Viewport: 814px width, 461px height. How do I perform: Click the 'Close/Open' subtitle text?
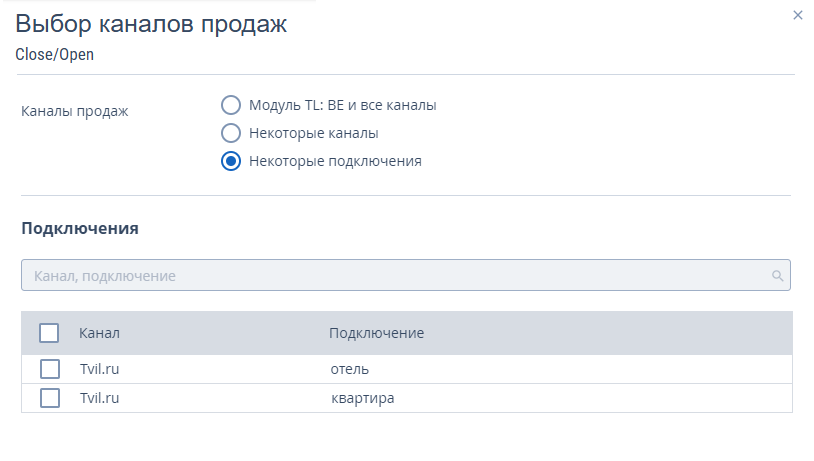[x=54, y=55]
